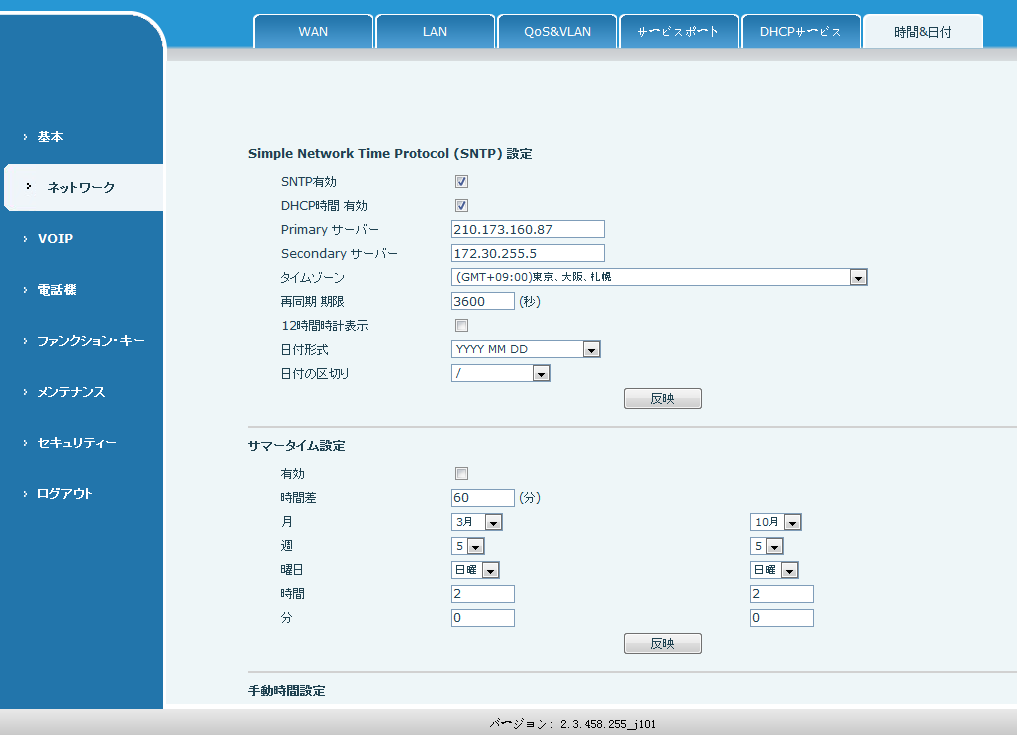The height and width of the screenshot is (735, 1017).
Task: Uncheck the DHCP時間 有効 checkbox
Action: coord(461,206)
